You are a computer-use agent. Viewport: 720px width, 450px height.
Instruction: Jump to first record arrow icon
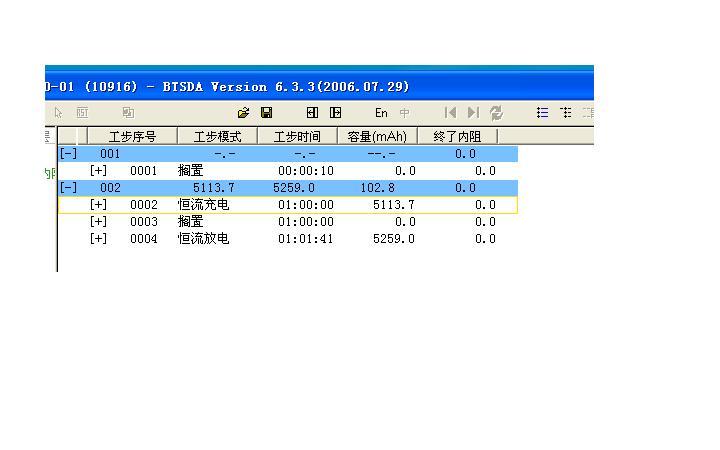coord(450,112)
